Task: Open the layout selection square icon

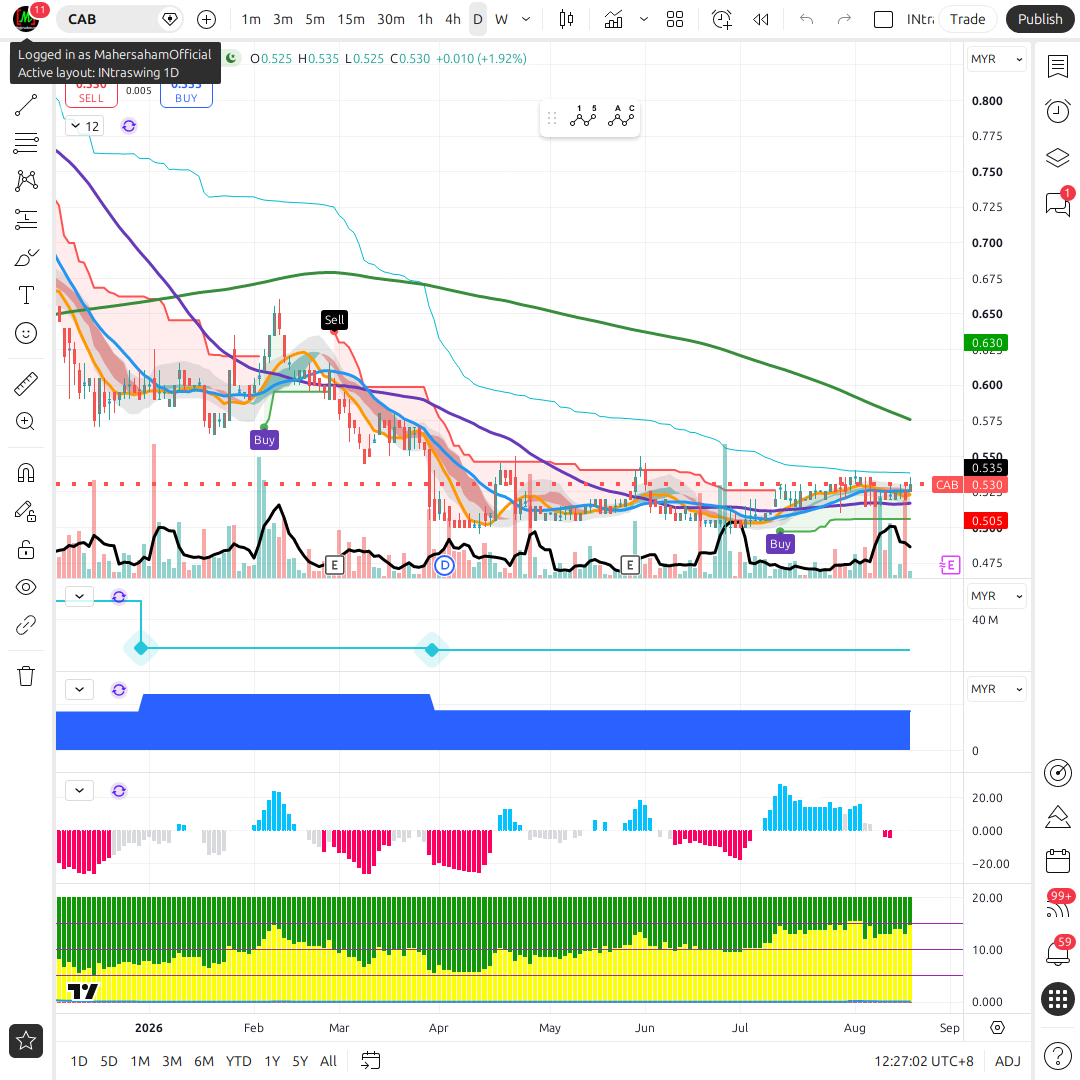Action: (x=883, y=19)
